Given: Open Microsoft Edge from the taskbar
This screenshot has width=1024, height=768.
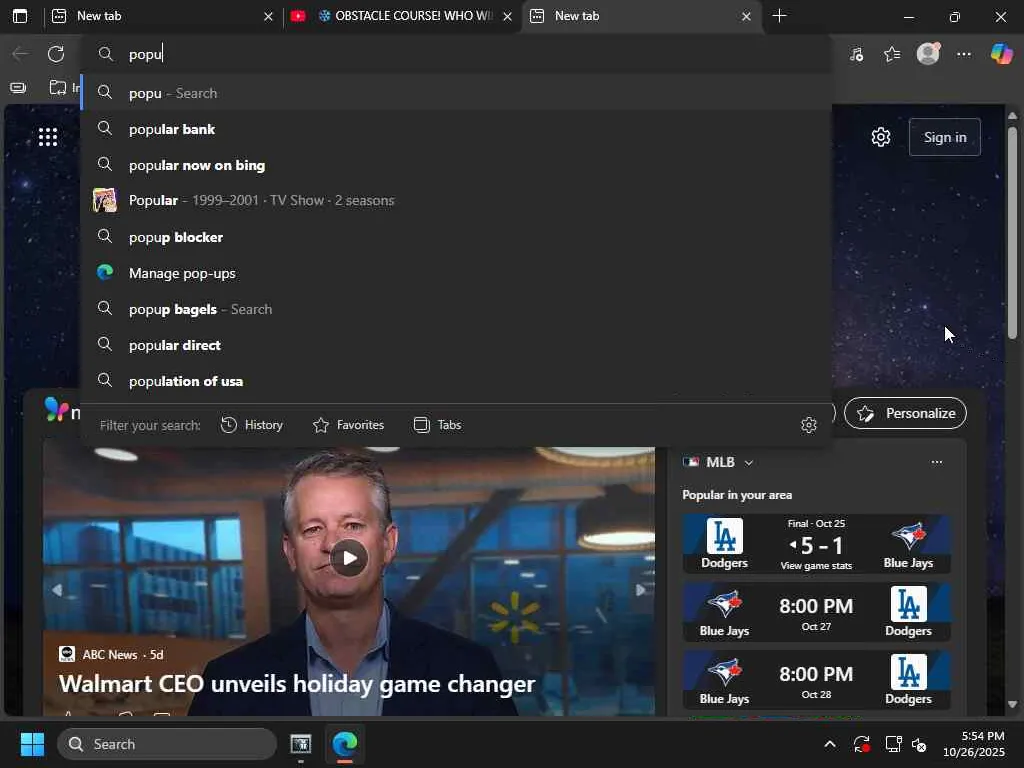Looking at the screenshot, I should pyautogui.click(x=345, y=744).
